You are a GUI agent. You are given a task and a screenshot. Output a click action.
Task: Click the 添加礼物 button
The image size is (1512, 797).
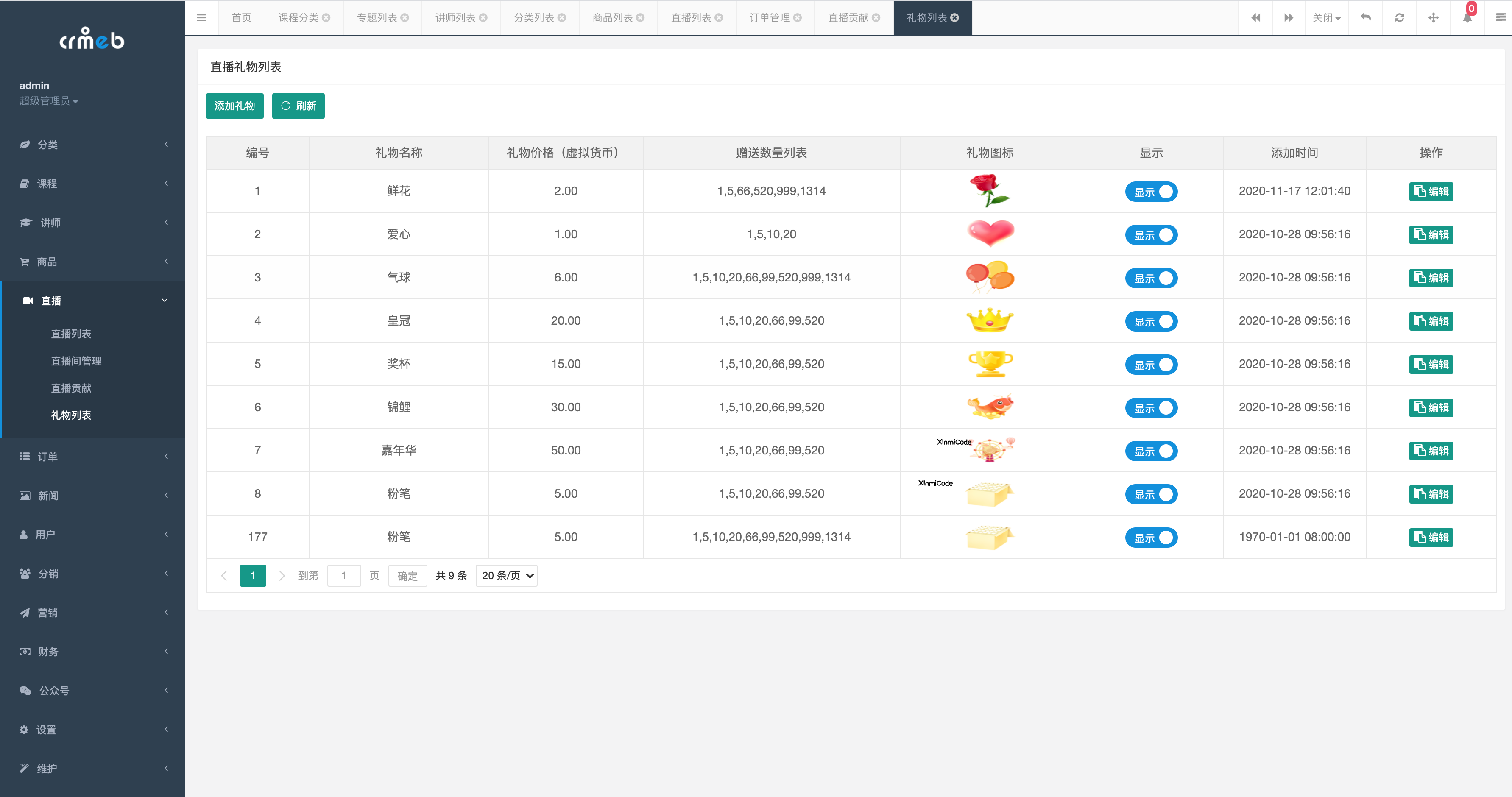click(234, 106)
